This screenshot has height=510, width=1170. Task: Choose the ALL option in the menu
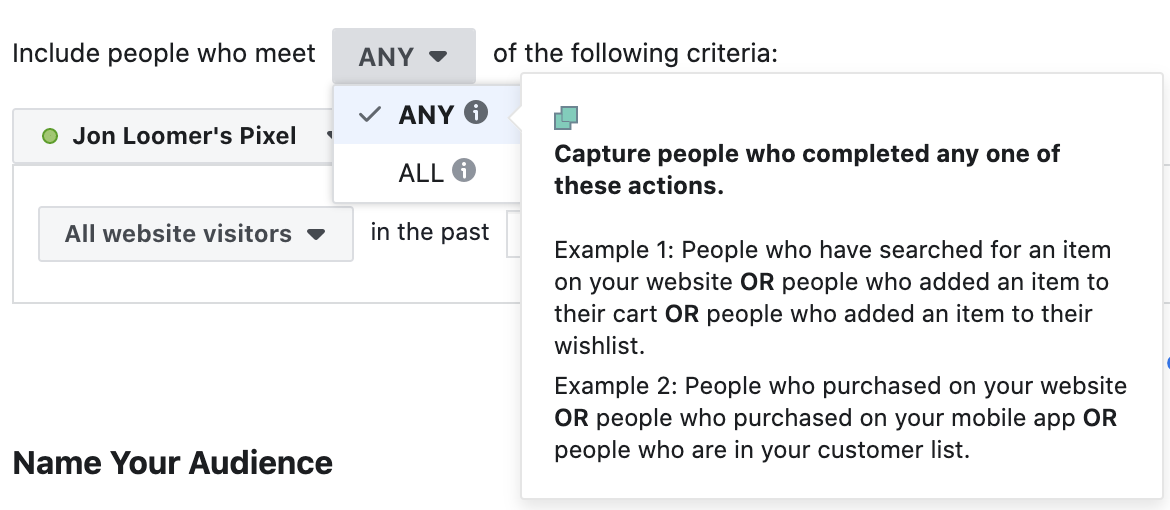(428, 172)
